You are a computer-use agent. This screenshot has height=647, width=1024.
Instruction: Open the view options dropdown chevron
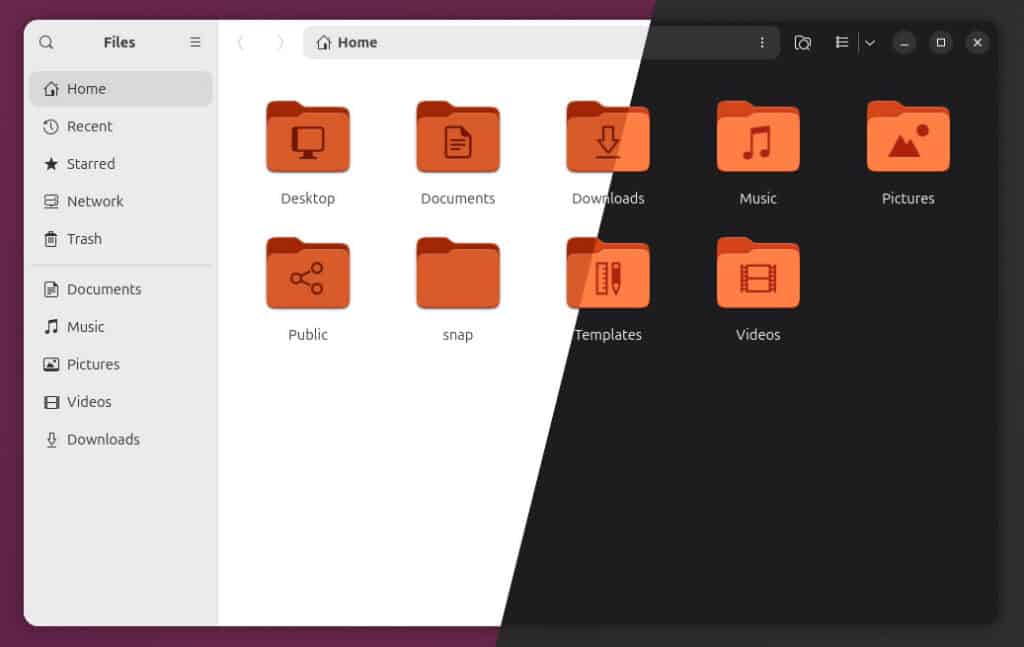click(x=869, y=42)
